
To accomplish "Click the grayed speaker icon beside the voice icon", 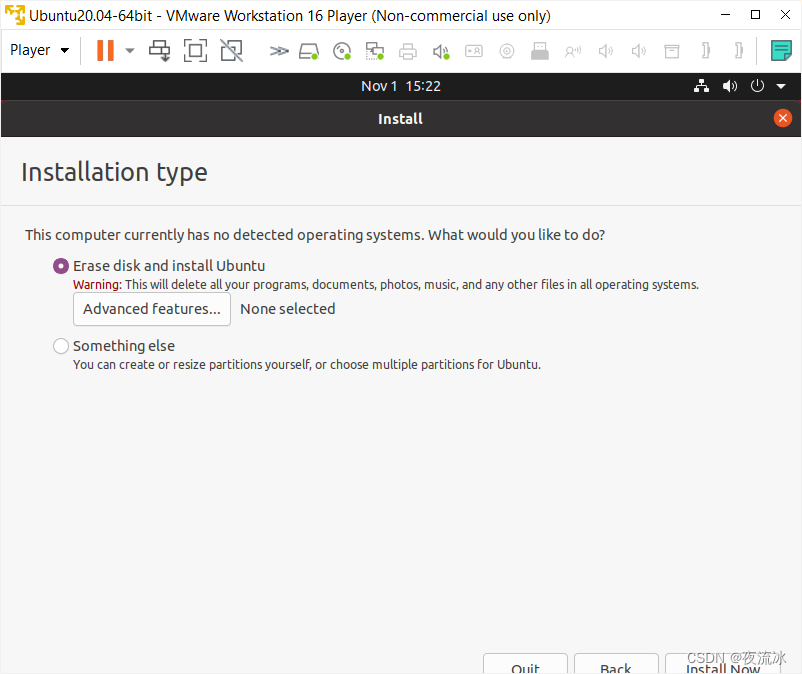I will pyautogui.click(x=606, y=51).
